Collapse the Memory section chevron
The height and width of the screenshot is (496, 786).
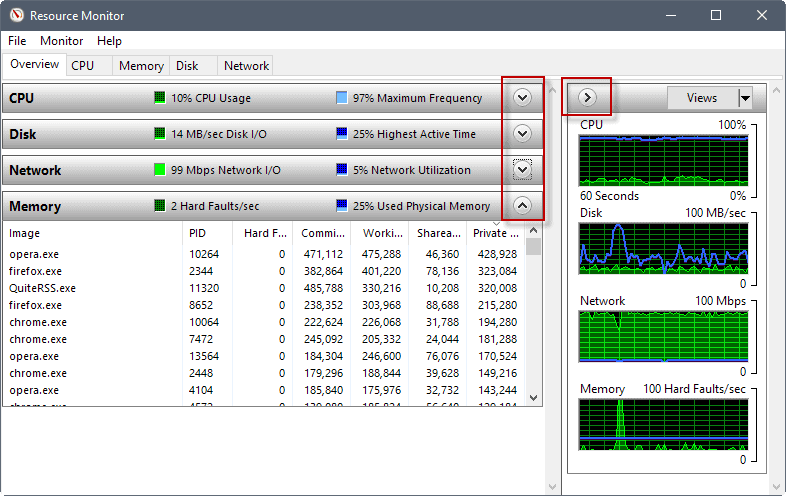tap(522, 206)
